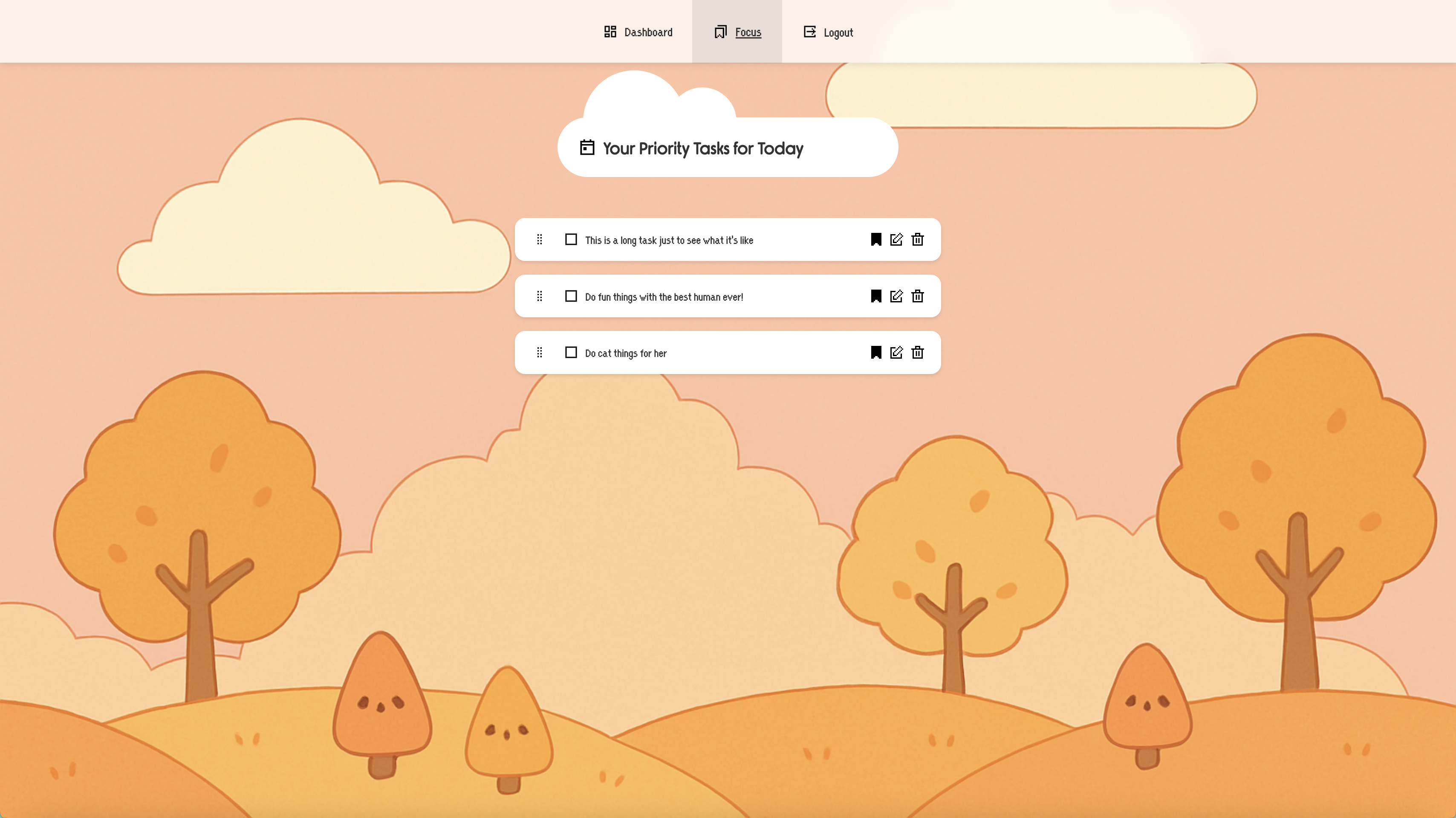Open the Focus tab

click(747, 32)
